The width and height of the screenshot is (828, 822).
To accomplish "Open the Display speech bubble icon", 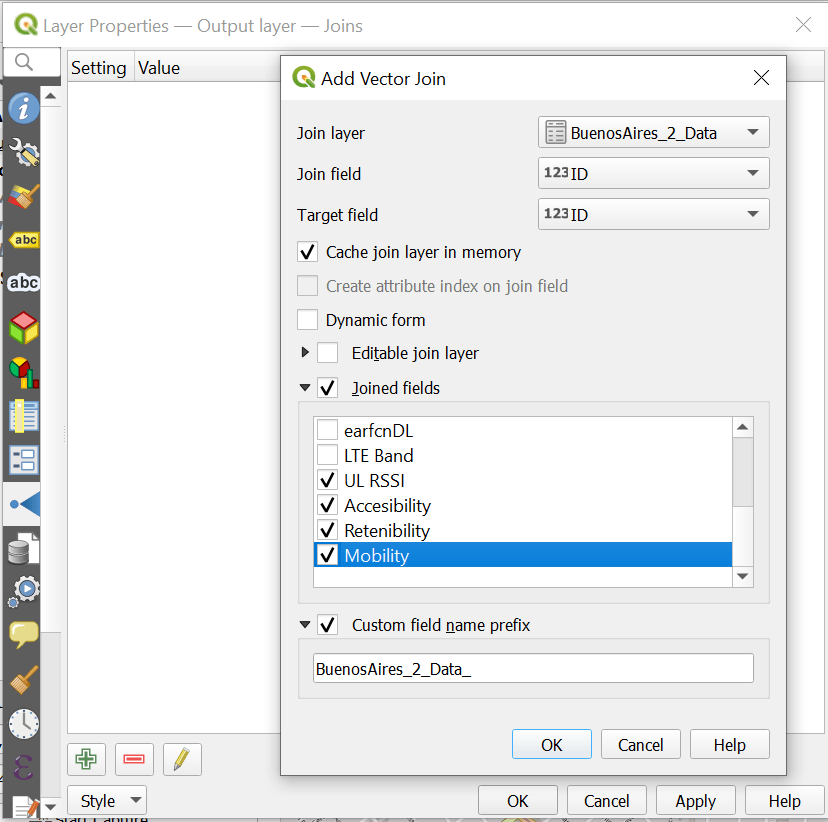I will [x=24, y=634].
